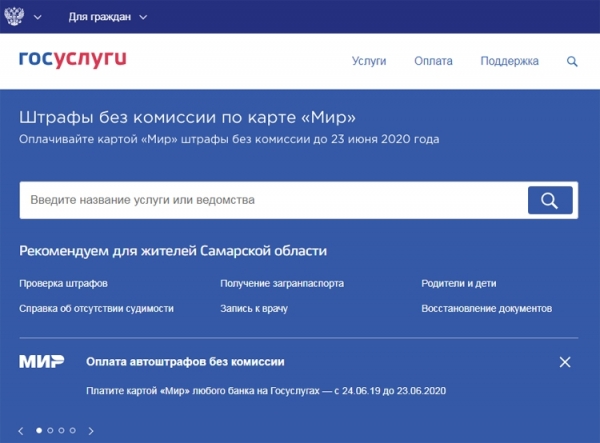Click the МИР card logo
The height and width of the screenshot is (443, 600).
point(41,362)
